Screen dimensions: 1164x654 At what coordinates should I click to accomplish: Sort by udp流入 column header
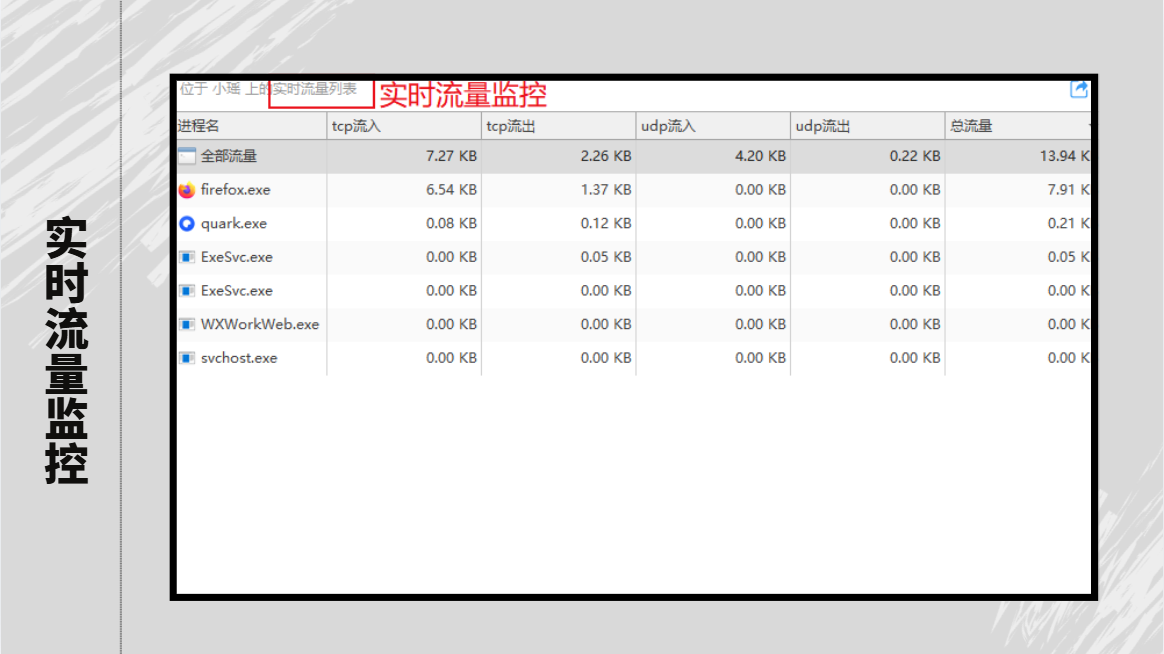tap(713, 126)
